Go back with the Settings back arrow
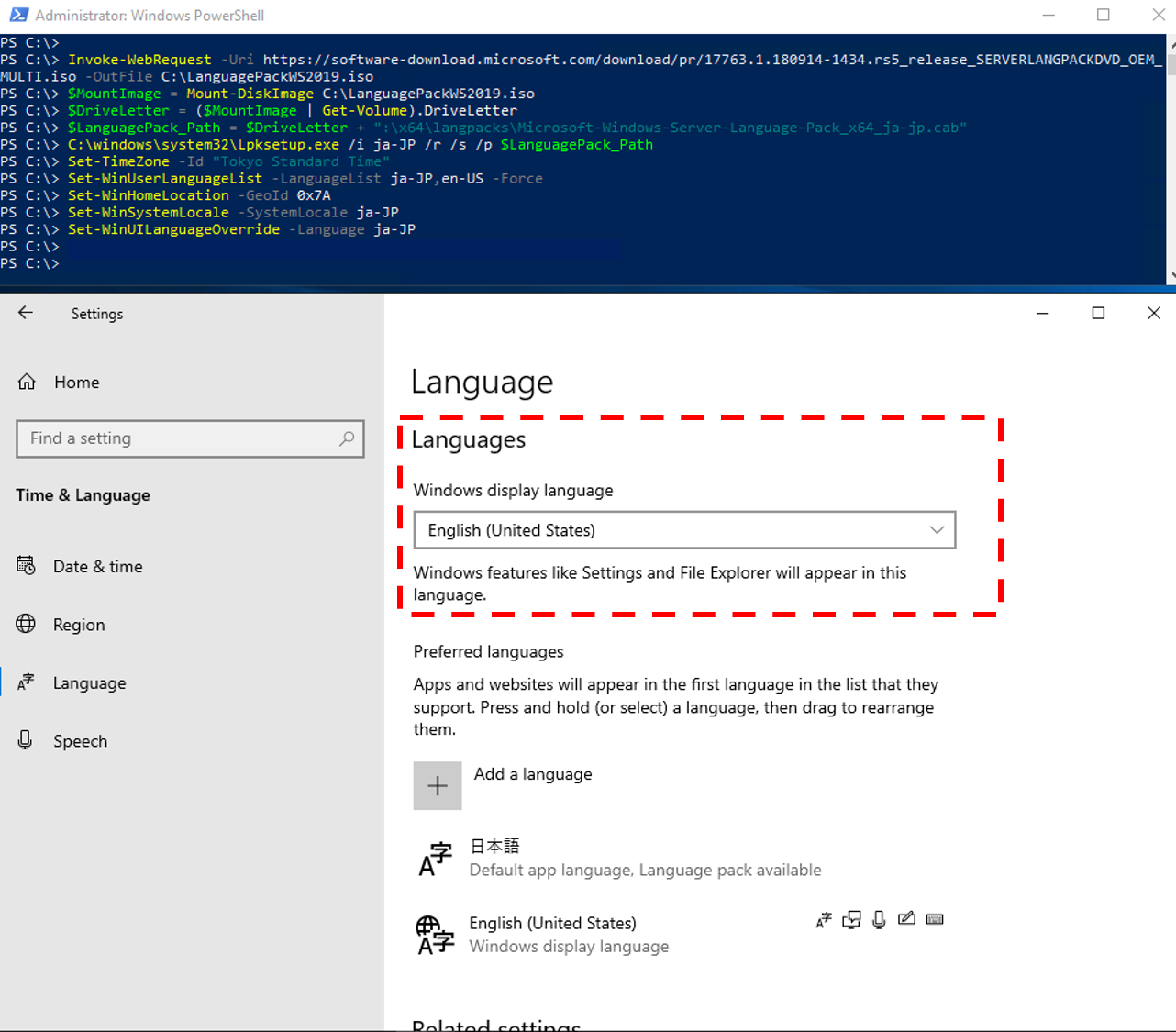The width and height of the screenshot is (1176, 1032). (26, 313)
